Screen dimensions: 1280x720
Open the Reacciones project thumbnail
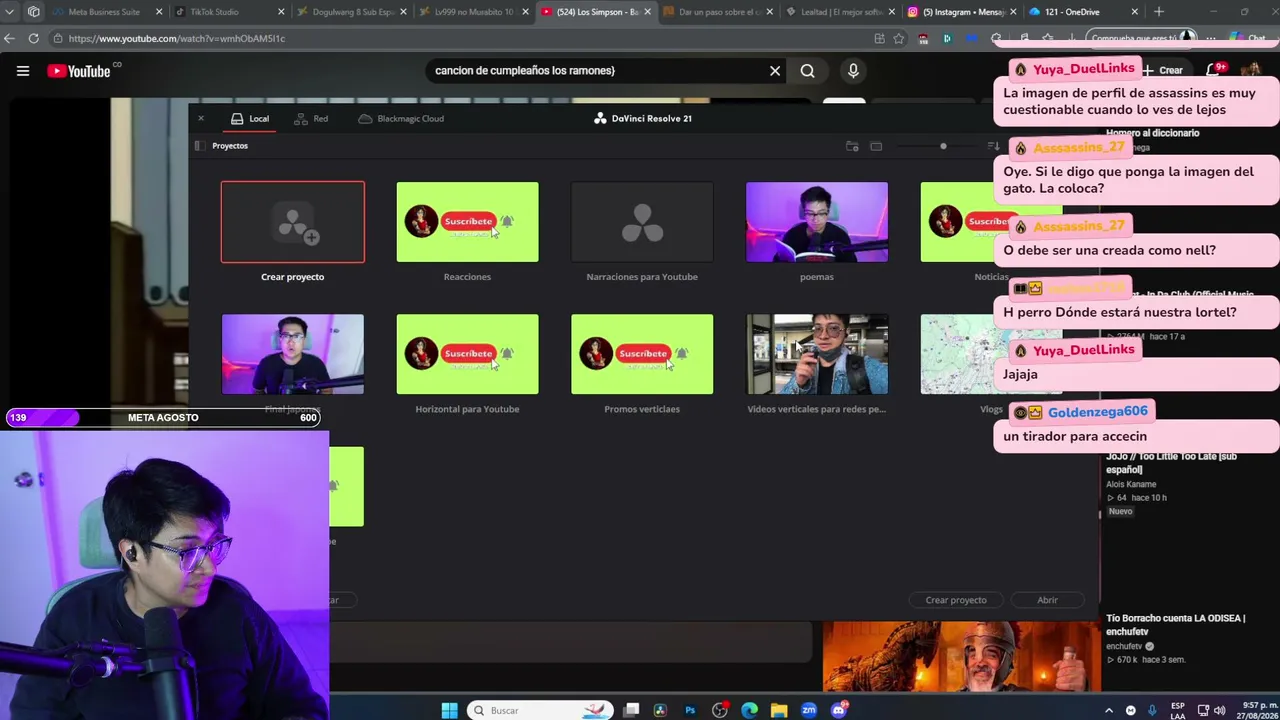point(467,222)
